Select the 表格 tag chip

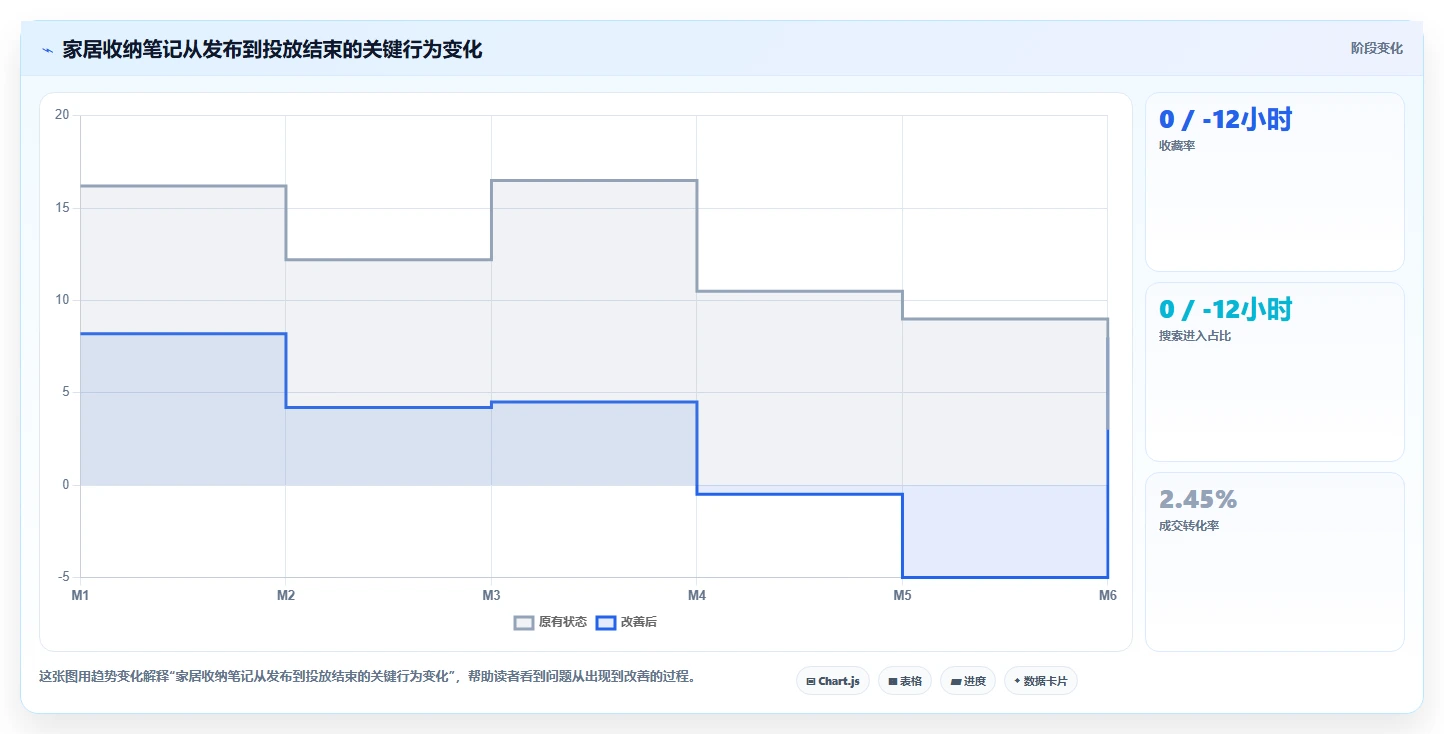coord(905,681)
